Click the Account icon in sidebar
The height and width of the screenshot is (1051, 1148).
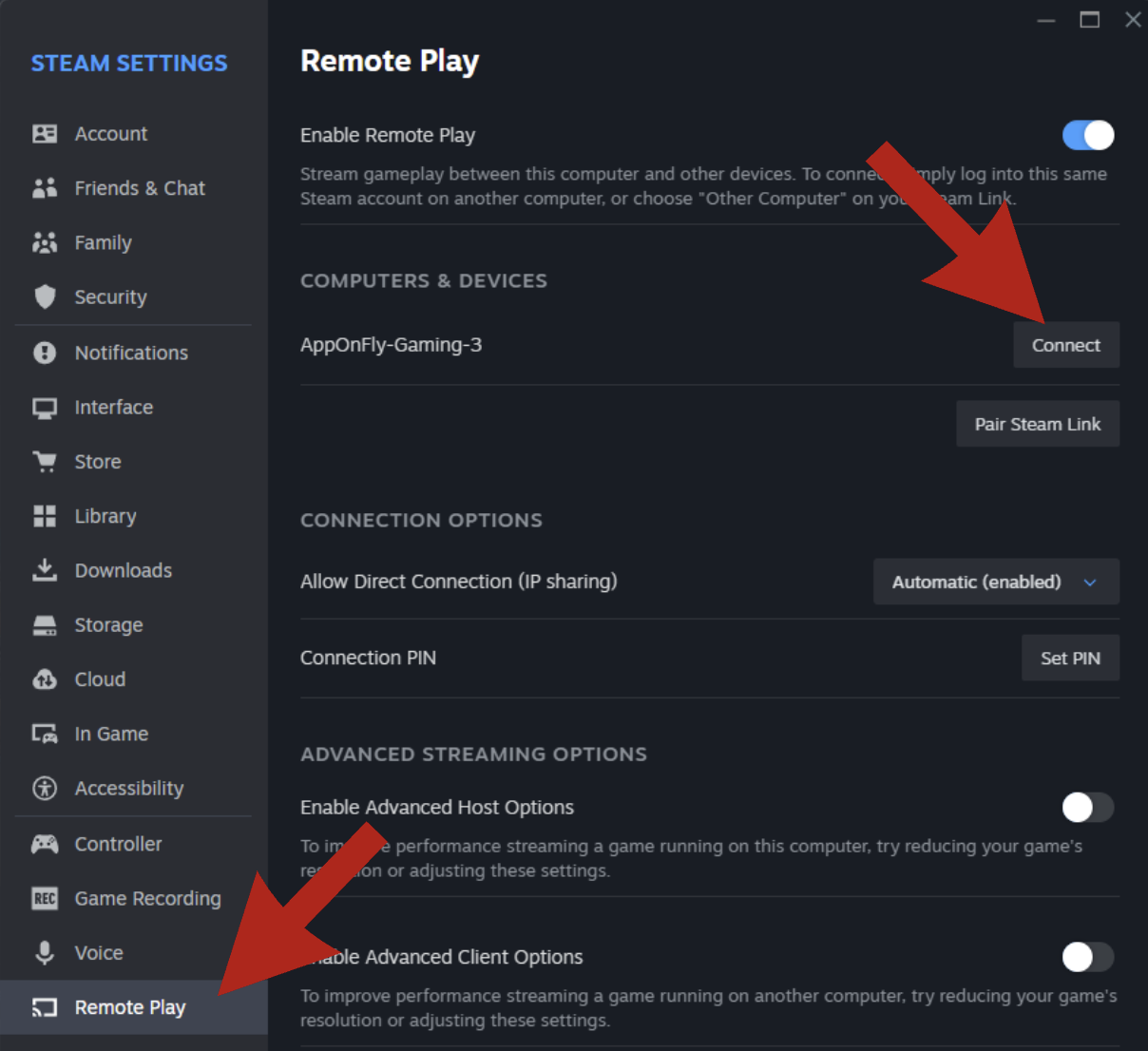tap(45, 134)
